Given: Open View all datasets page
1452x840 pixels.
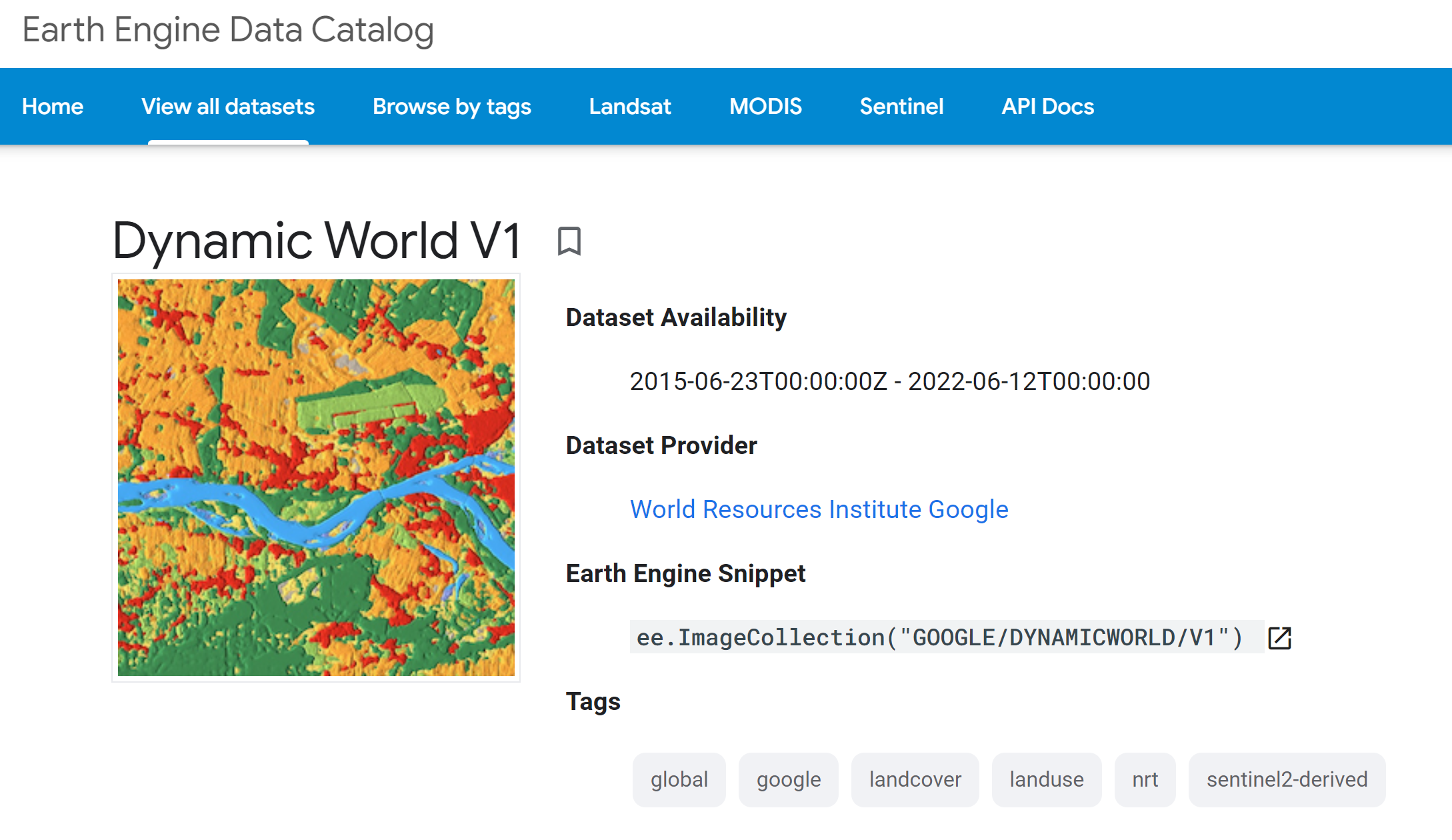Looking at the screenshot, I should coord(228,106).
